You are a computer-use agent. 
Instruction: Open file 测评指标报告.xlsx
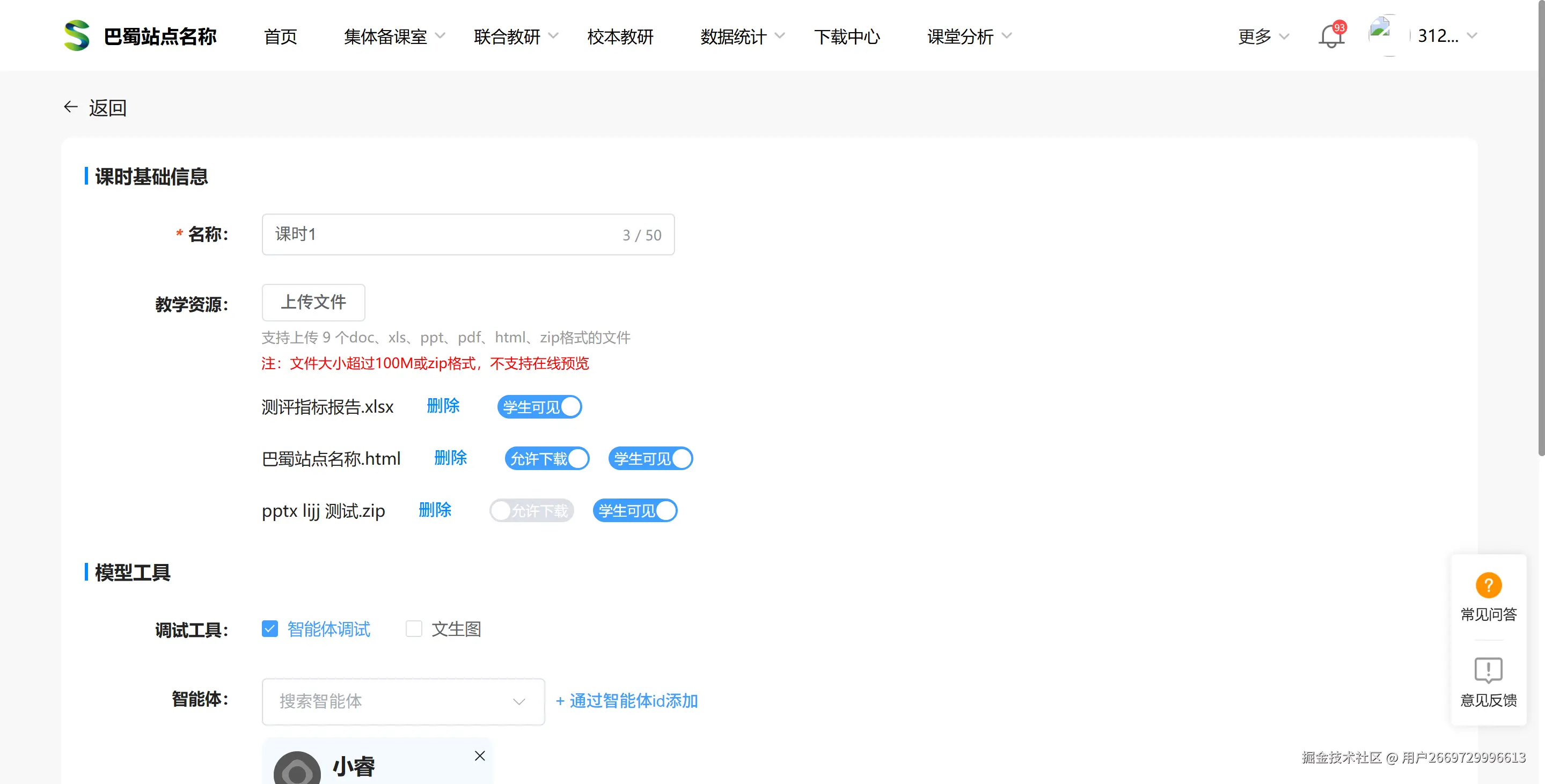[x=327, y=407]
